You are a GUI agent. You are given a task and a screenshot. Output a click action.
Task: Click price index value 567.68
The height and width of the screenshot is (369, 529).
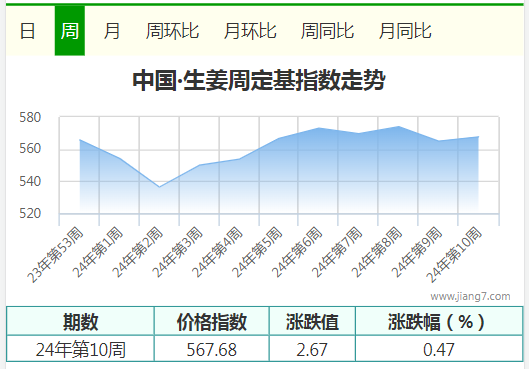[212, 349]
